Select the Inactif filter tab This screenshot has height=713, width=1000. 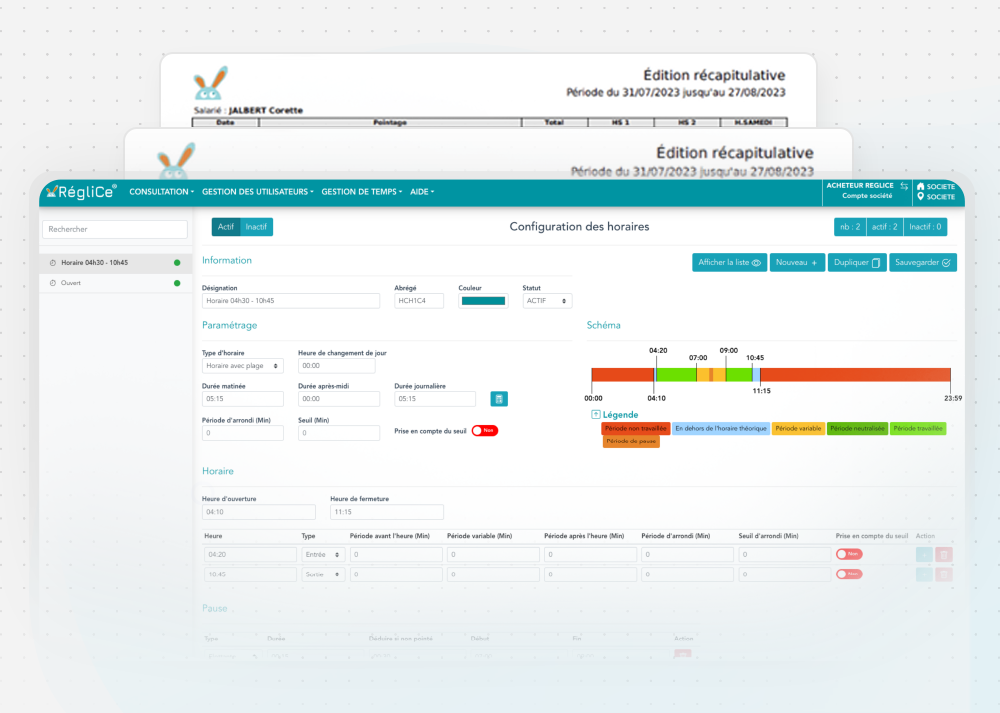click(x=256, y=227)
